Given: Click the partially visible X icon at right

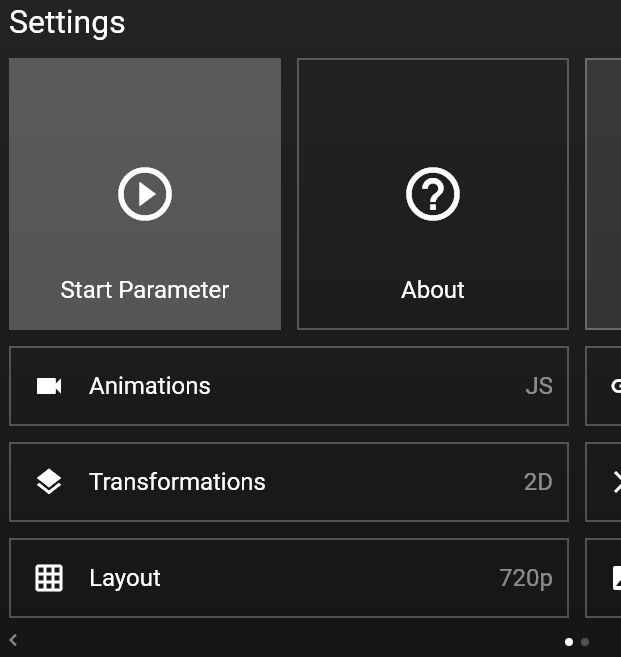Looking at the screenshot, I should coord(617,482).
